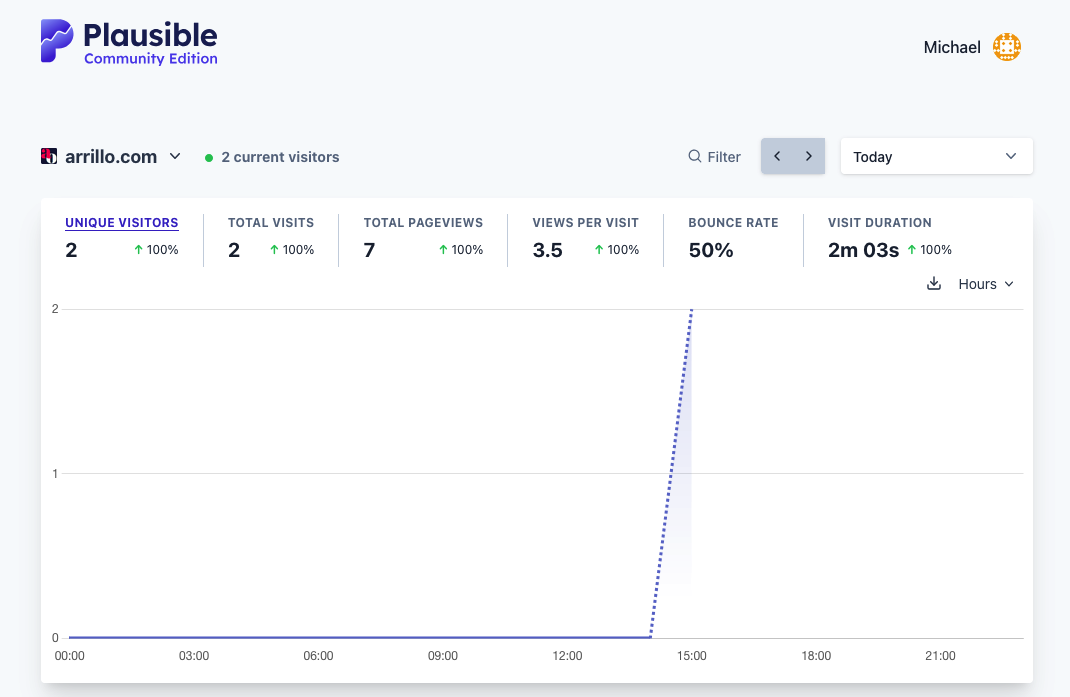This screenshot has height=697, width=1070.
Task: Show Views Per Visit in graph
Action: 585,223
